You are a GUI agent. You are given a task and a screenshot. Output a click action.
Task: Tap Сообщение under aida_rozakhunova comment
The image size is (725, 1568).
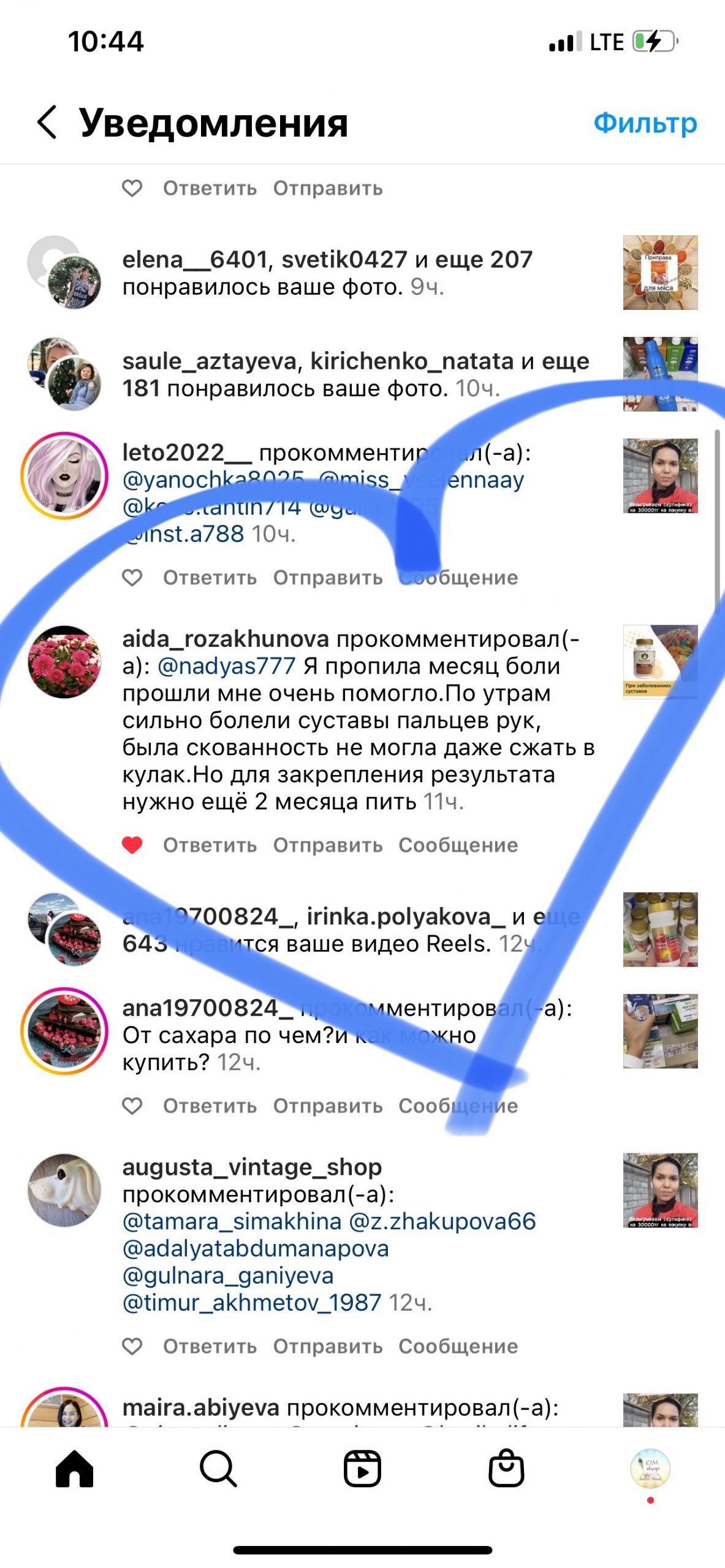(458, 845)
